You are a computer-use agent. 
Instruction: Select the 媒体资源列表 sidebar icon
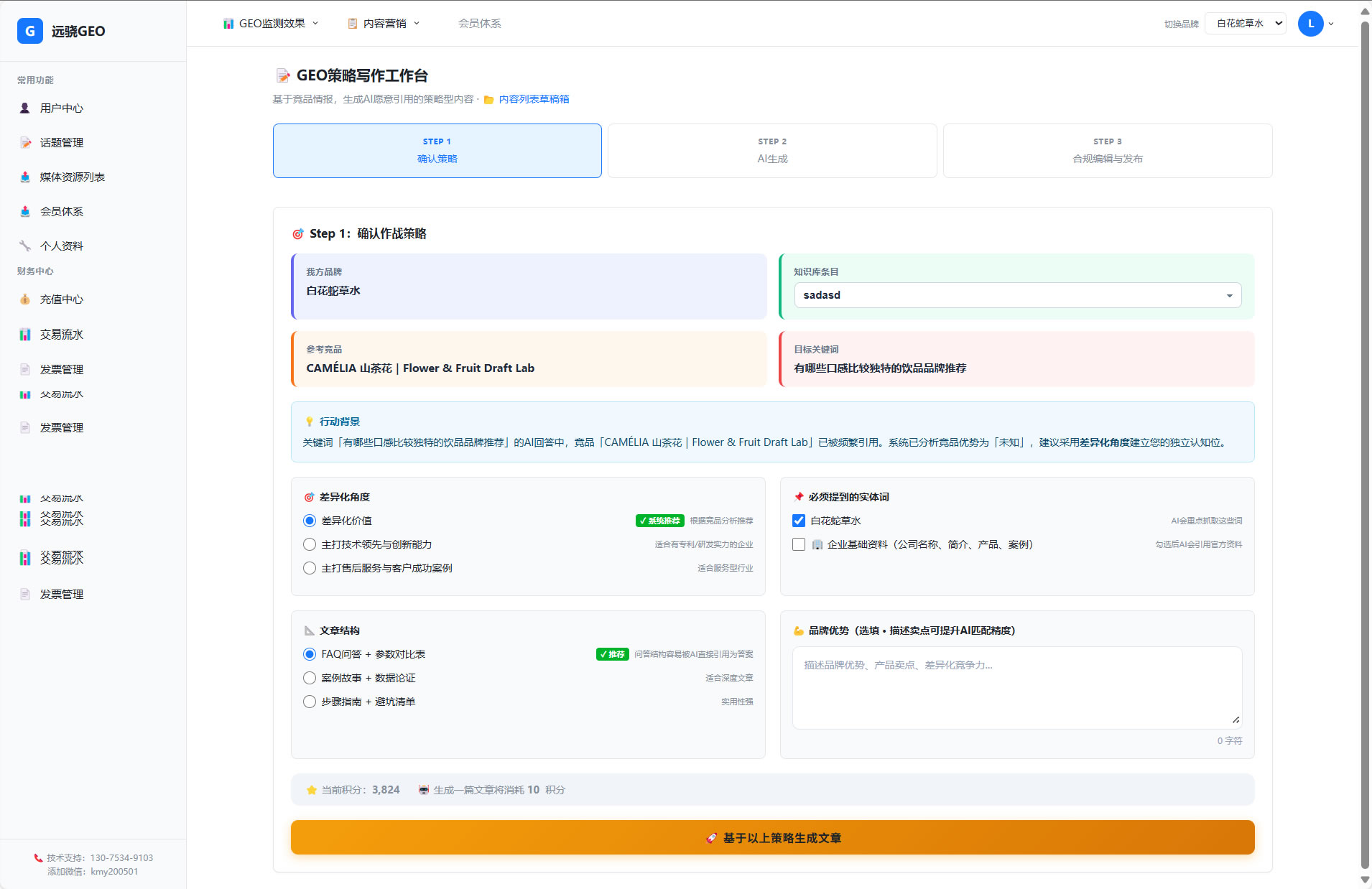pyautogui.click(x=25, y=177)
